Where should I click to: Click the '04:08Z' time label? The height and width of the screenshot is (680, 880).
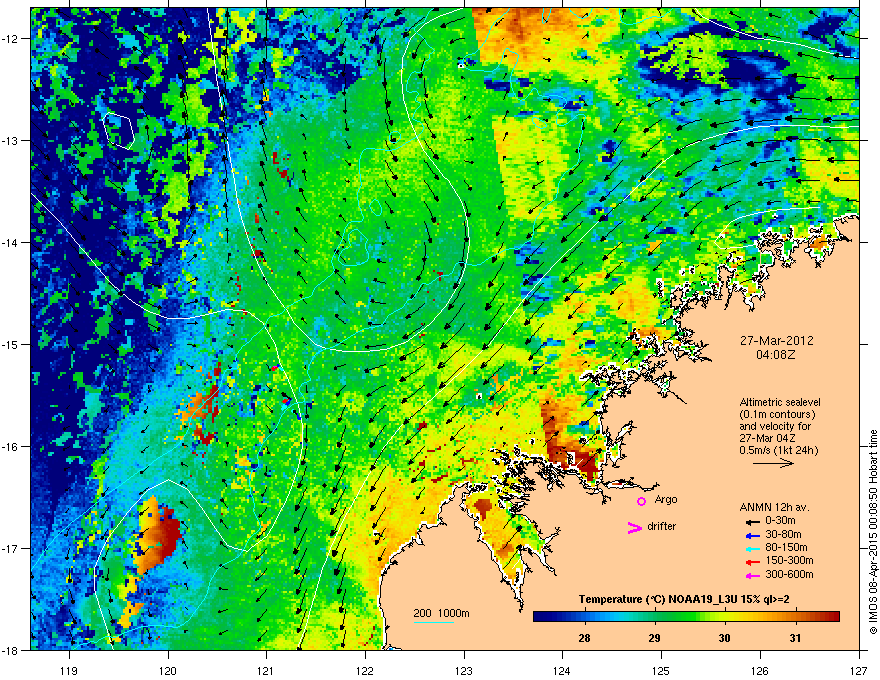[x=776, y=355]
